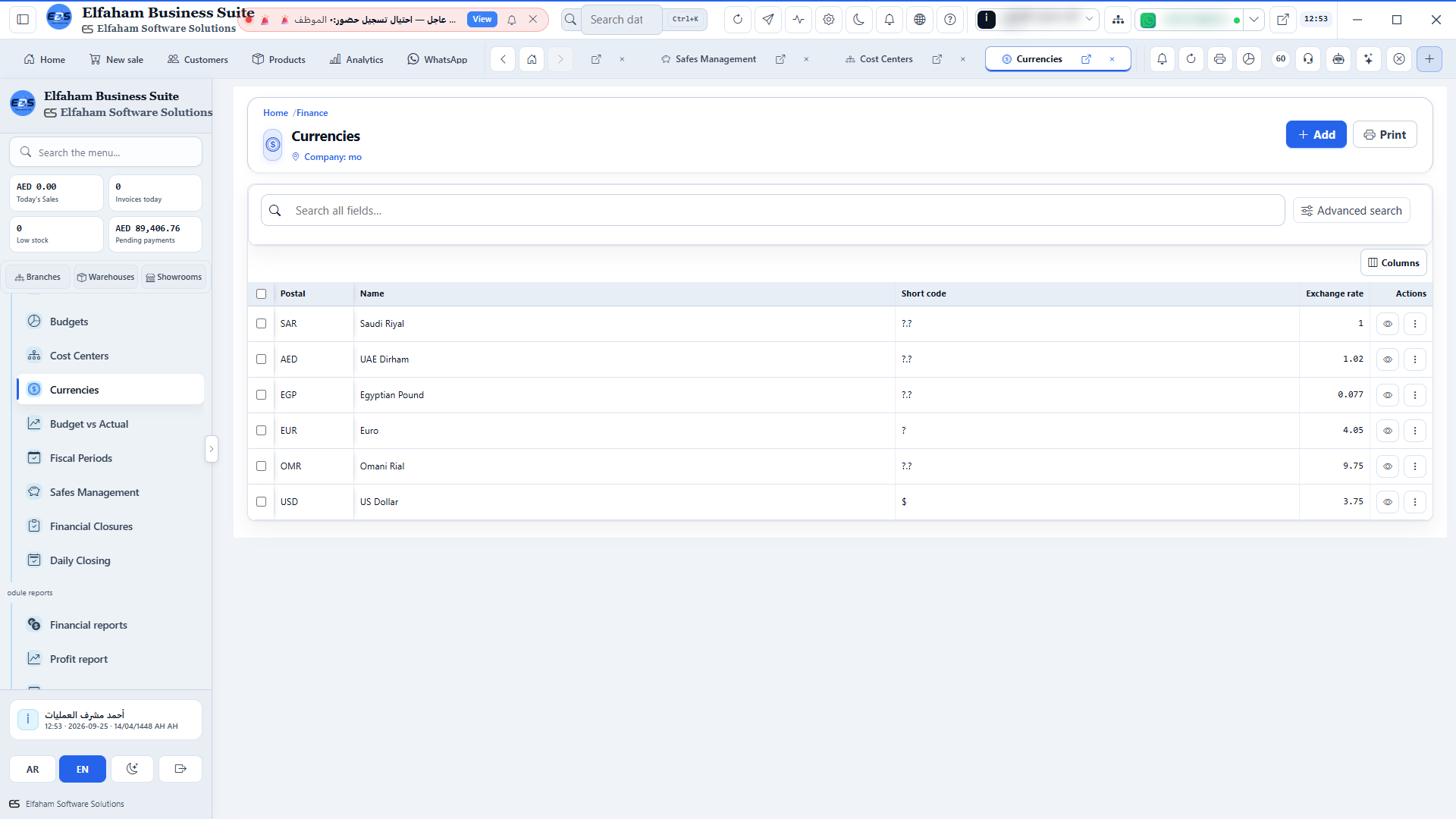Image resolution: width=1456 pixels, height=819 pixels.
Task: Click the bell icon in the tab bar
Action: (x=1162, y=58)
